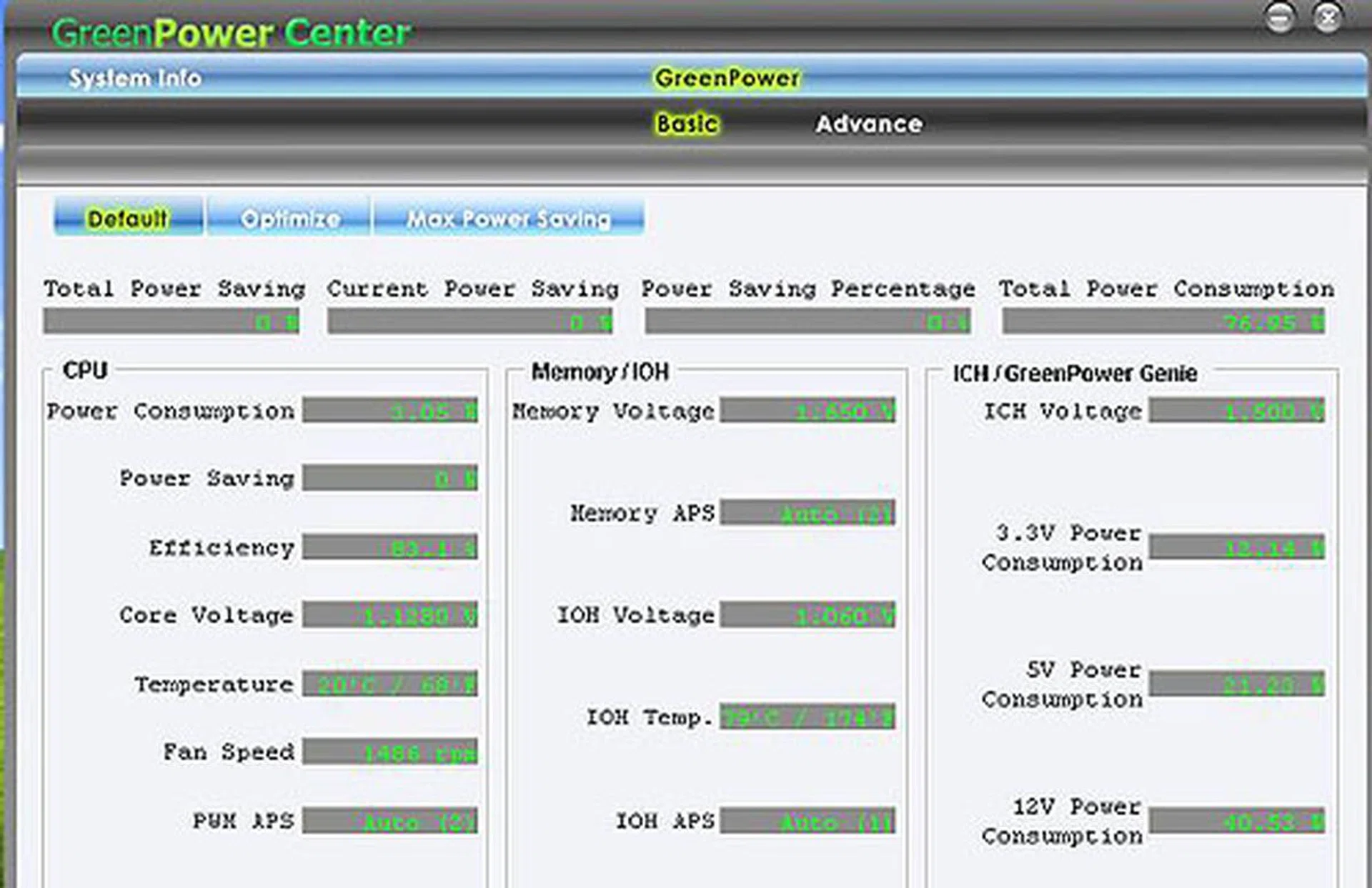Image resolution: width=1372 pixels, height=888 pixels.
Task: Open the Memory APS Auto selector
Action: [x=807, y=513]
